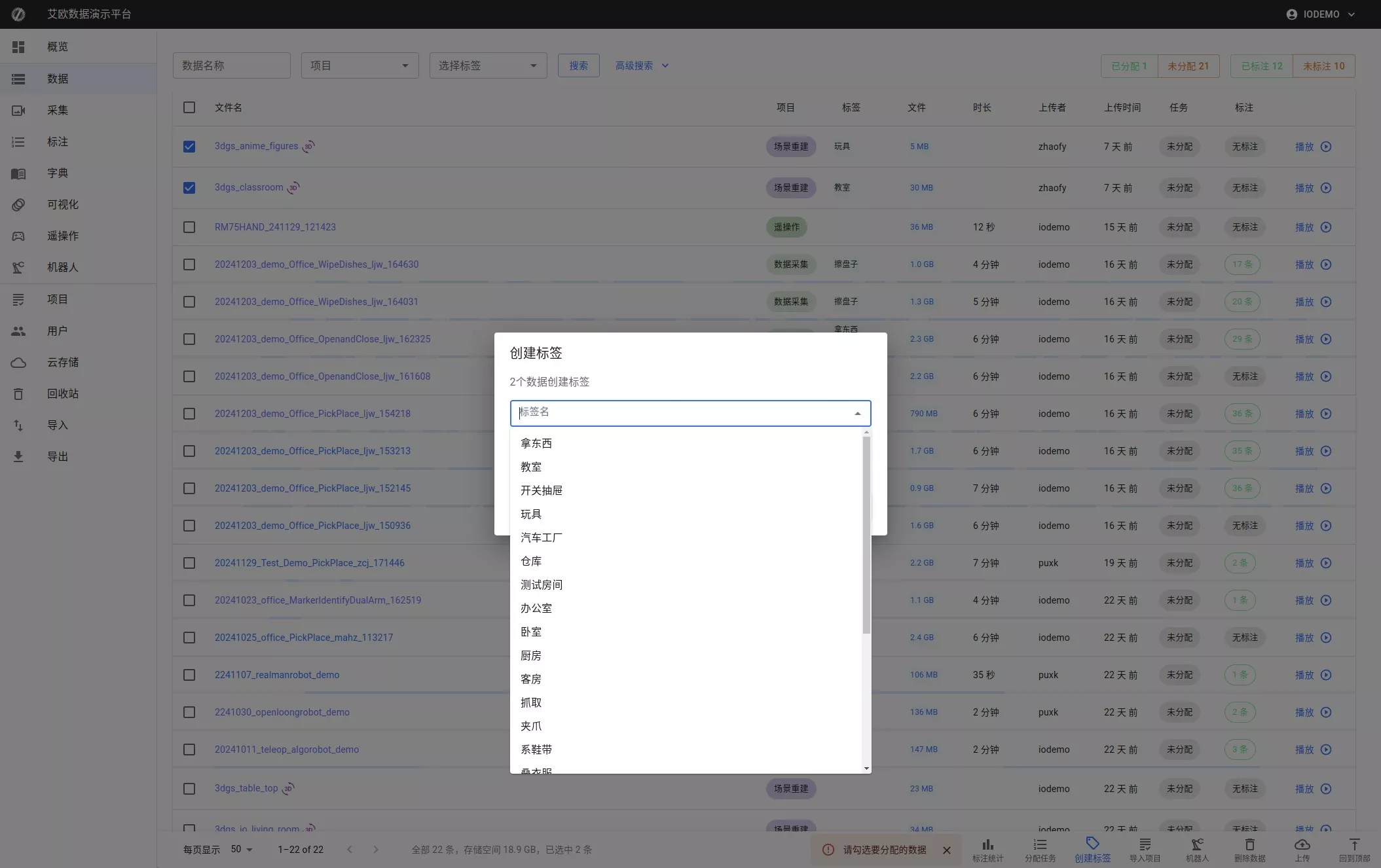Click the 回到顶部 arrow icon
This screenshot has height=868, width=1381.
point(1354,844)
